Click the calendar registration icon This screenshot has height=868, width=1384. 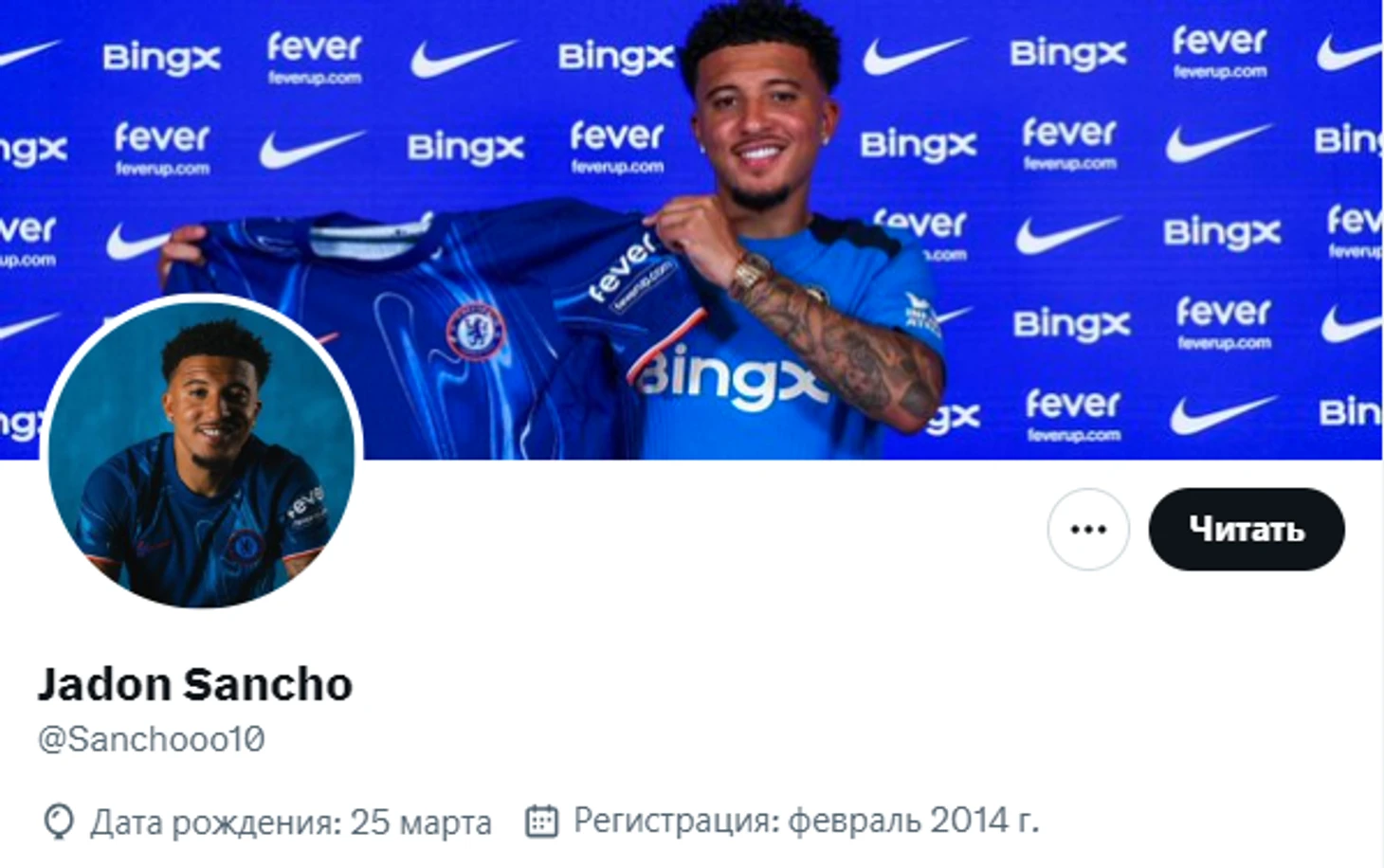(541, 821)
